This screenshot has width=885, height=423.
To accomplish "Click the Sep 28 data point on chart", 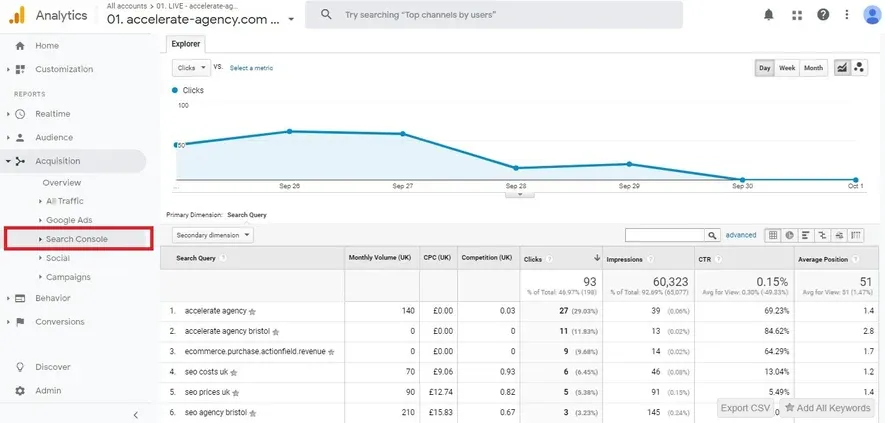I will pyautogui.click(x=516, y=168).
